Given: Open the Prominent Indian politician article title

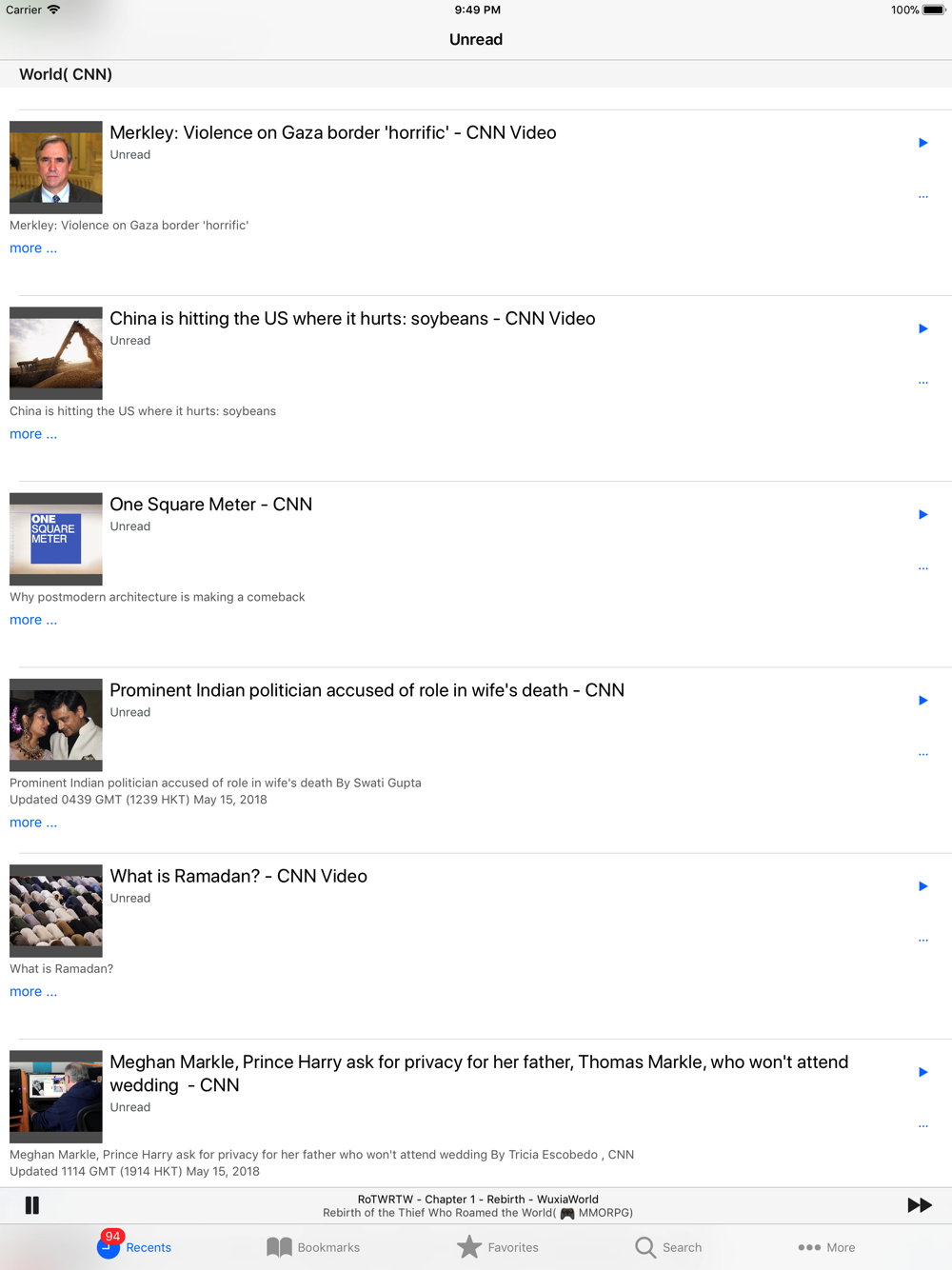Looking at the screenshot, I should click(367, 690).
